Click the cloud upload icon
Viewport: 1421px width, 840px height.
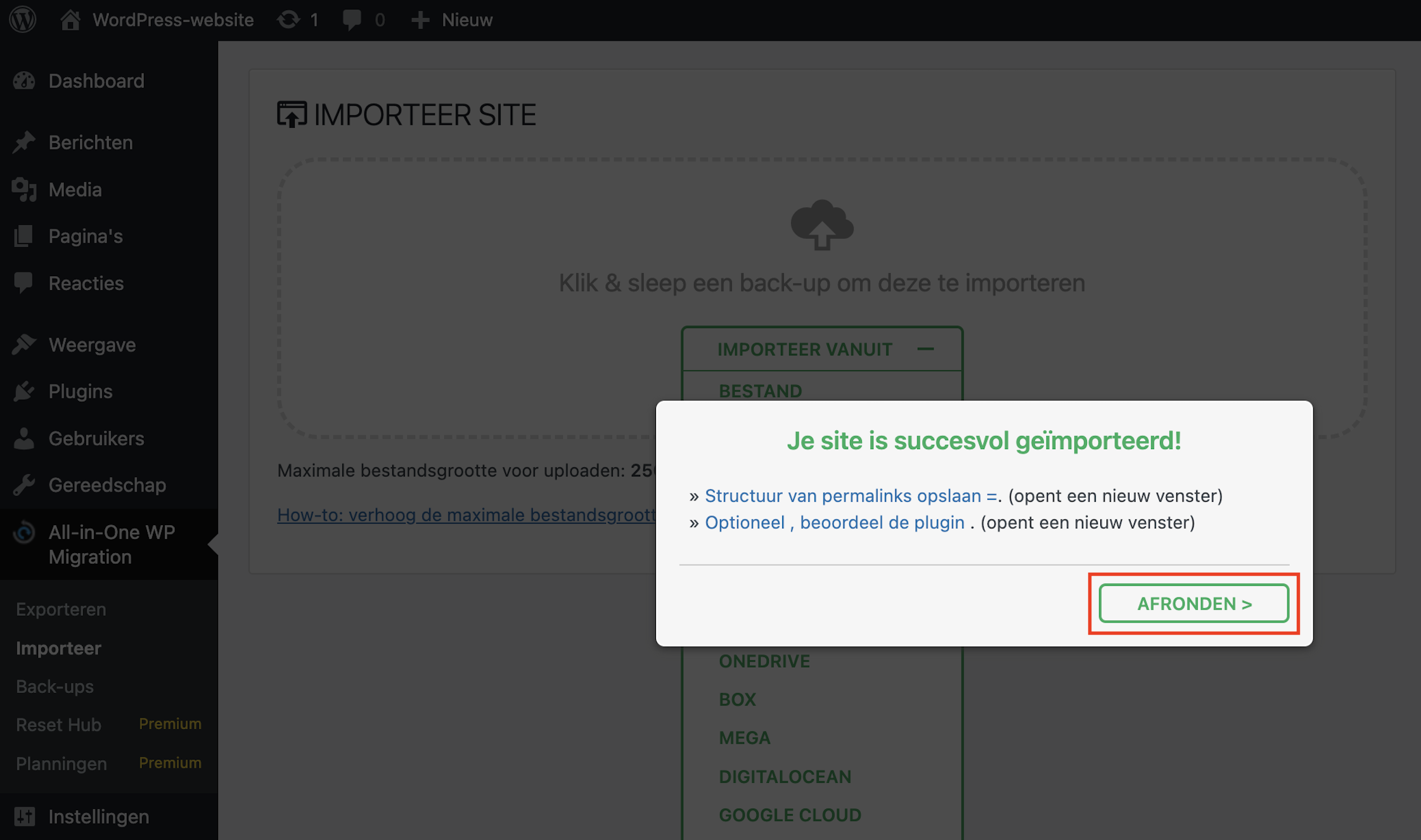[x=822, y=225]
